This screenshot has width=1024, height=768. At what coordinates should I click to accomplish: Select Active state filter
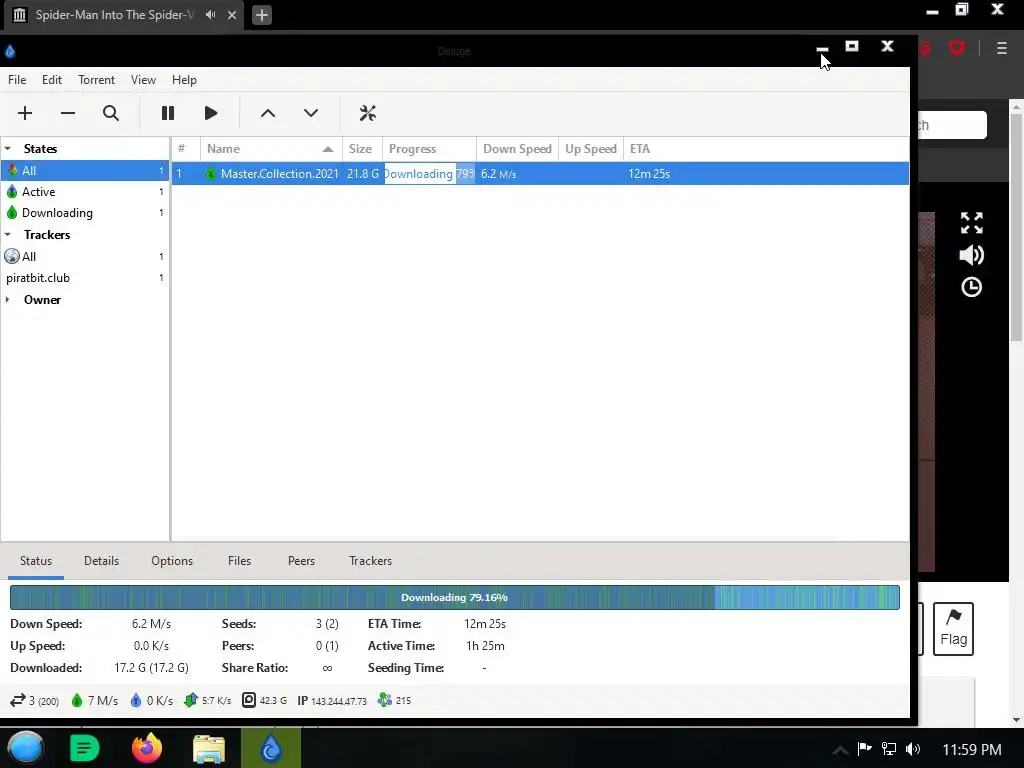[85, 192]
